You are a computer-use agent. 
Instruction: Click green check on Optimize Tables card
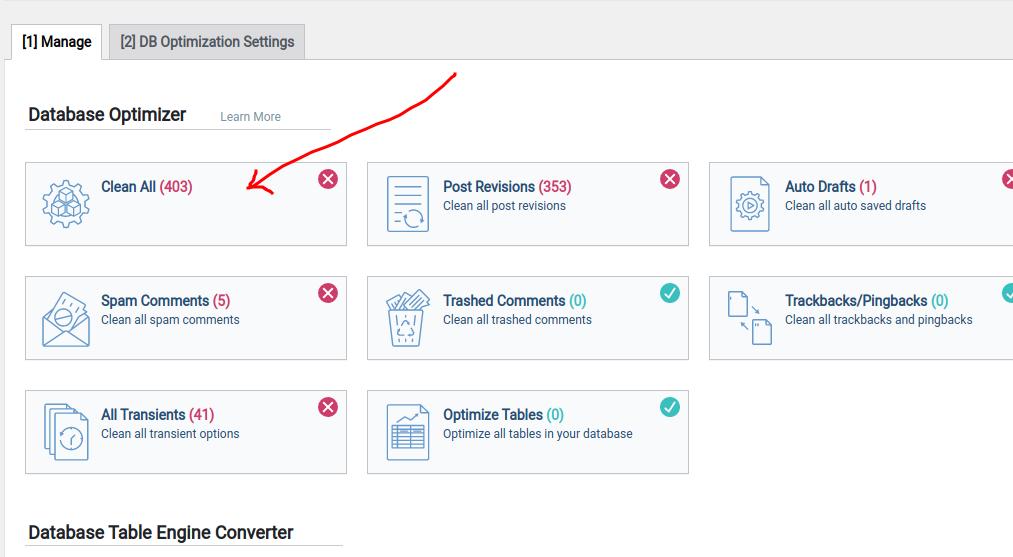(x=670, y=407)
